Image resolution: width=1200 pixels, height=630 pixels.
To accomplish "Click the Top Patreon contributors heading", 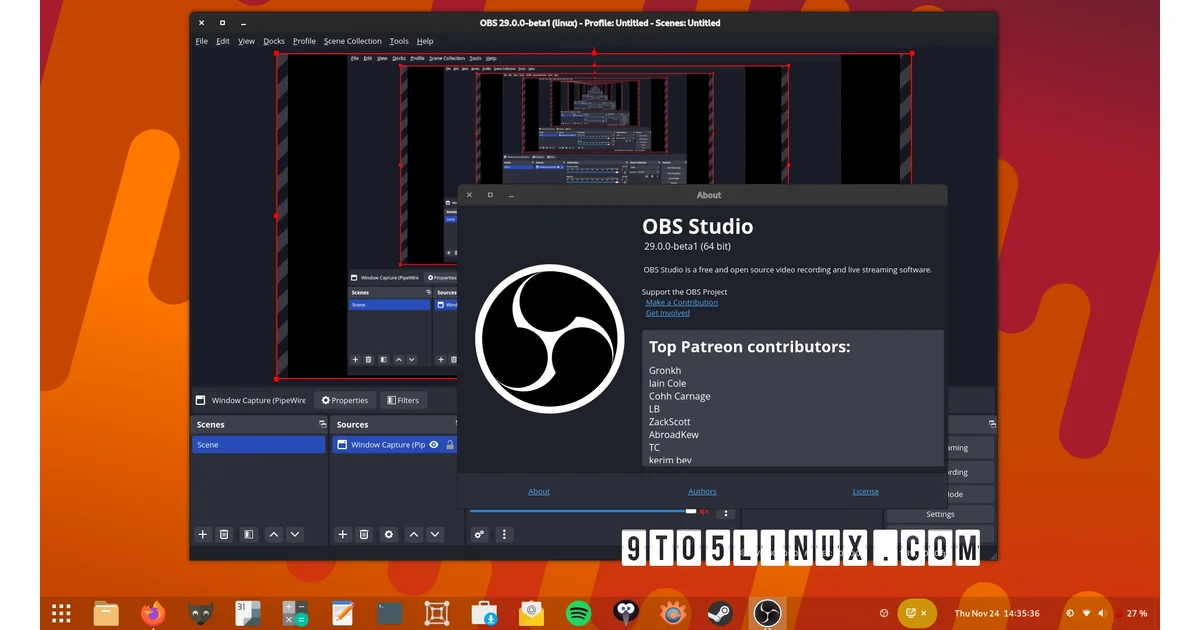I will click(x=750, y=347).
